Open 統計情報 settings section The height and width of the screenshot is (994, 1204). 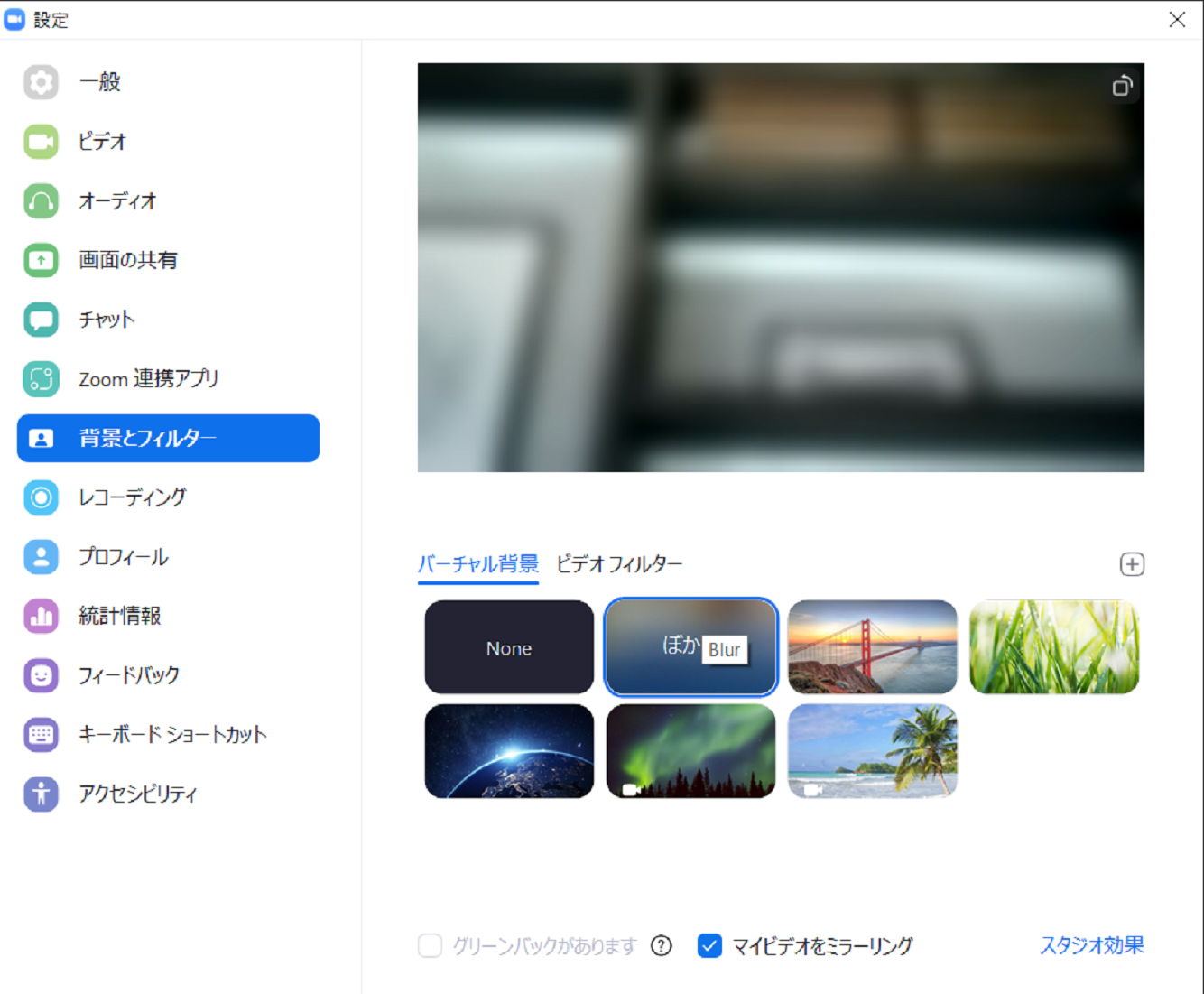(168, 617)
